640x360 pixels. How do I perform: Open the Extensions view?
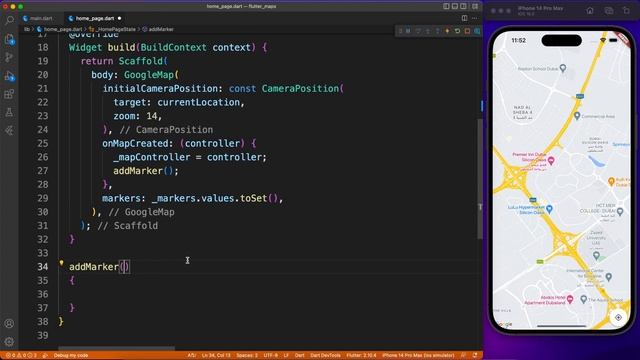point(9,94)
